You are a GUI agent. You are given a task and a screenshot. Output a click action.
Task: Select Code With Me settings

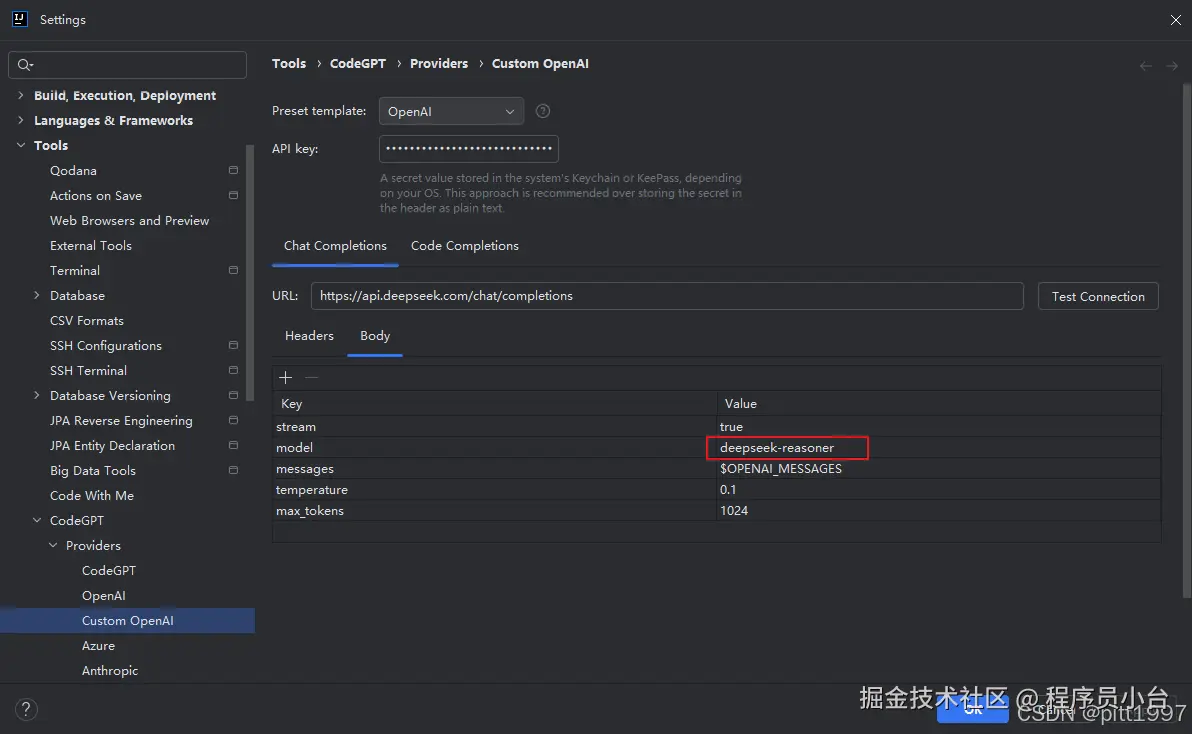click(91, 495)
